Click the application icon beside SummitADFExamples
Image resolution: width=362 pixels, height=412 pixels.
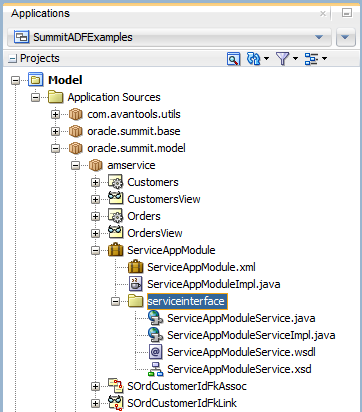[x=21, y=37]
